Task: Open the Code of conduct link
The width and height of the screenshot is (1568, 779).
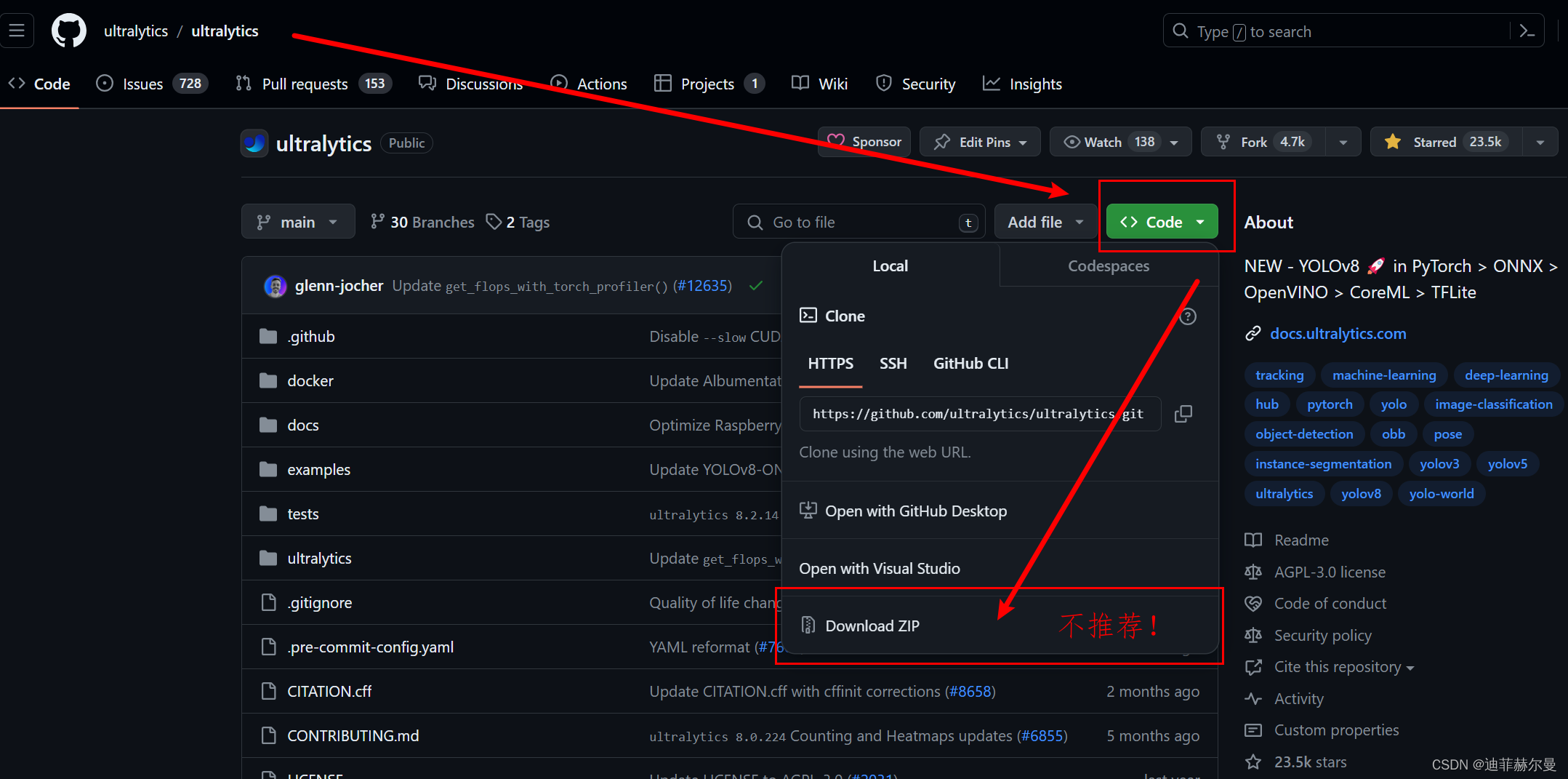Action: point(1330,603)
